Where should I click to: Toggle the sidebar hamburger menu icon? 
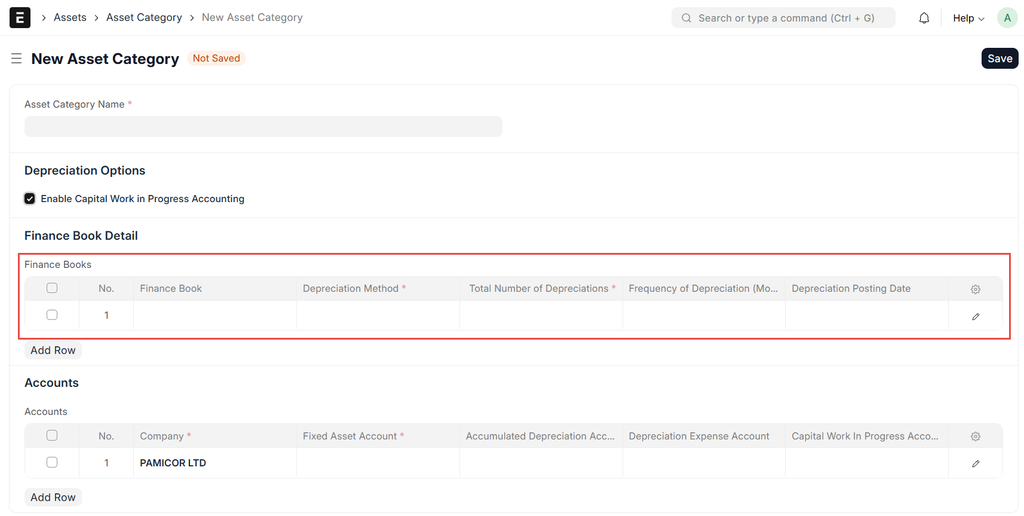pos(16,59)
